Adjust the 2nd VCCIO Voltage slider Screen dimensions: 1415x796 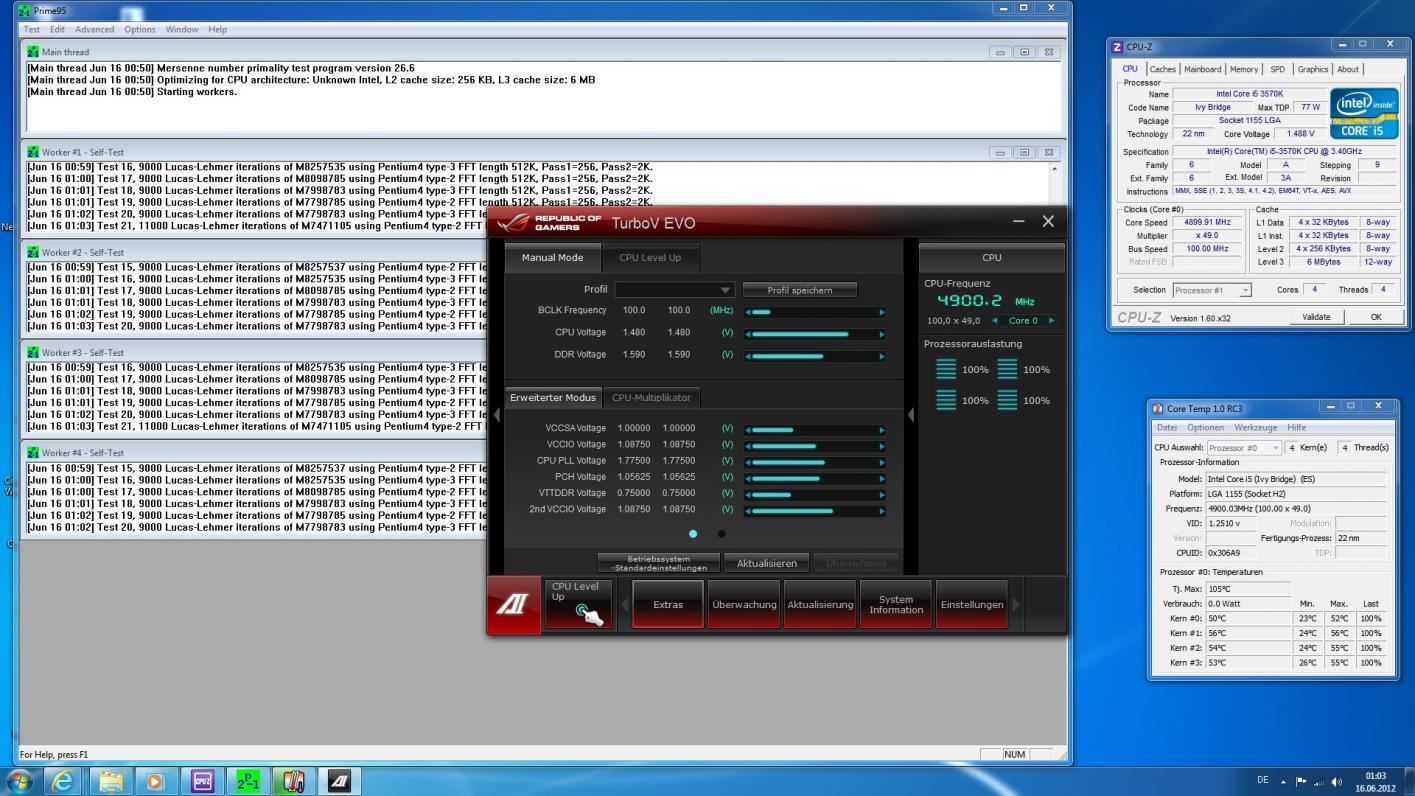tap(815, 510)
